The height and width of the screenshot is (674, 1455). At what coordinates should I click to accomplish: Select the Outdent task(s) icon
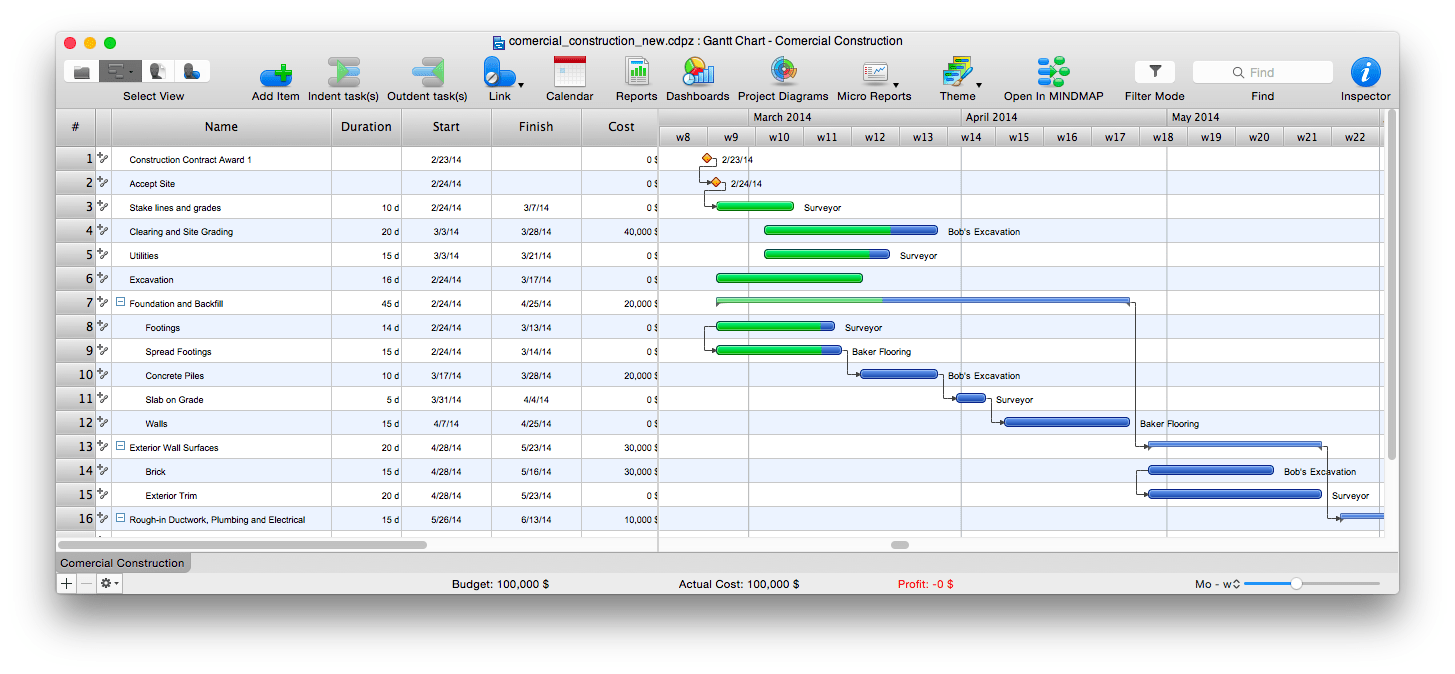point(428,73)
